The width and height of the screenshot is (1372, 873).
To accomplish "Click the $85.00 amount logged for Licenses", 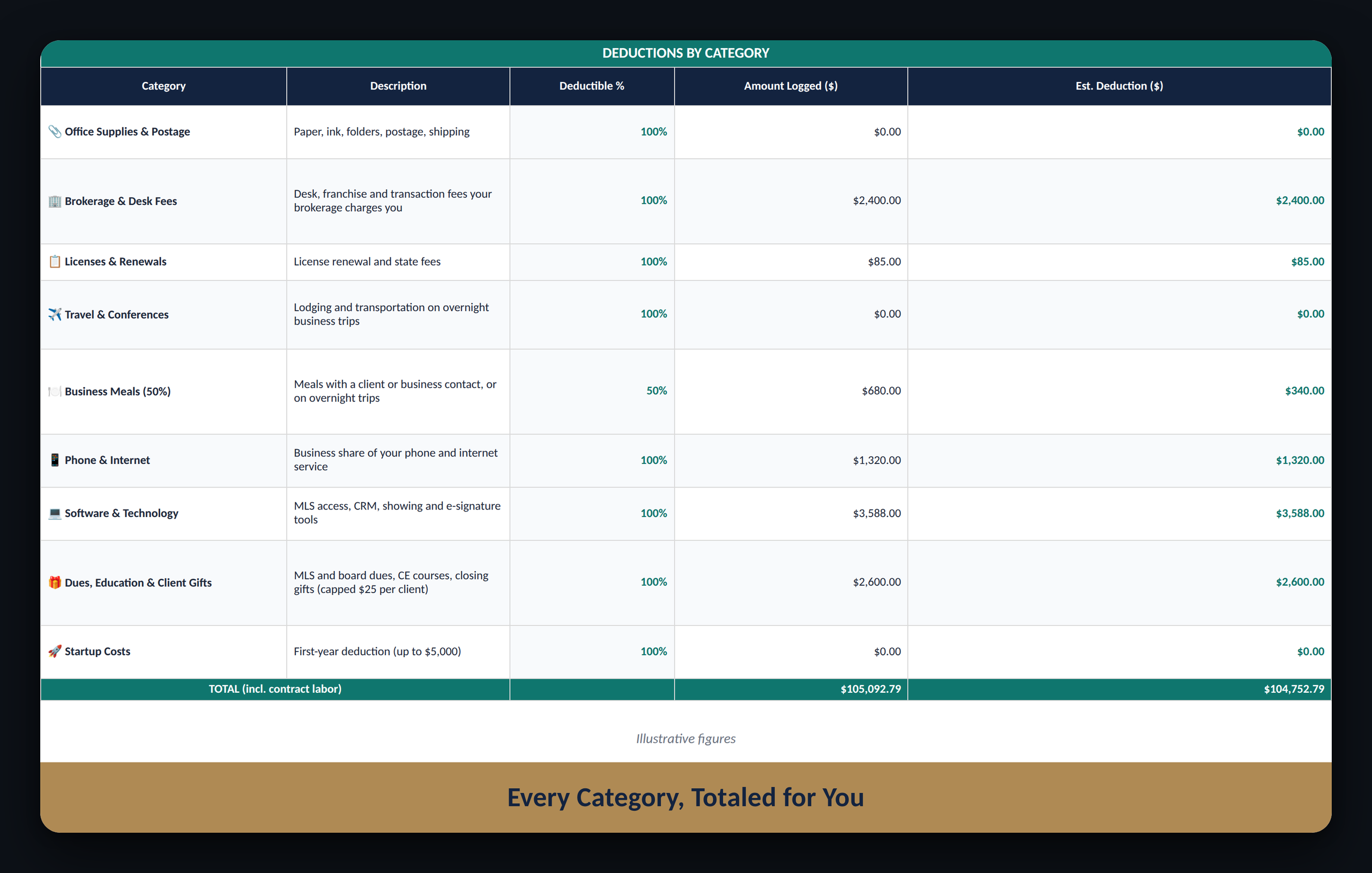I will pyautogui.click(x=884, y=262).
